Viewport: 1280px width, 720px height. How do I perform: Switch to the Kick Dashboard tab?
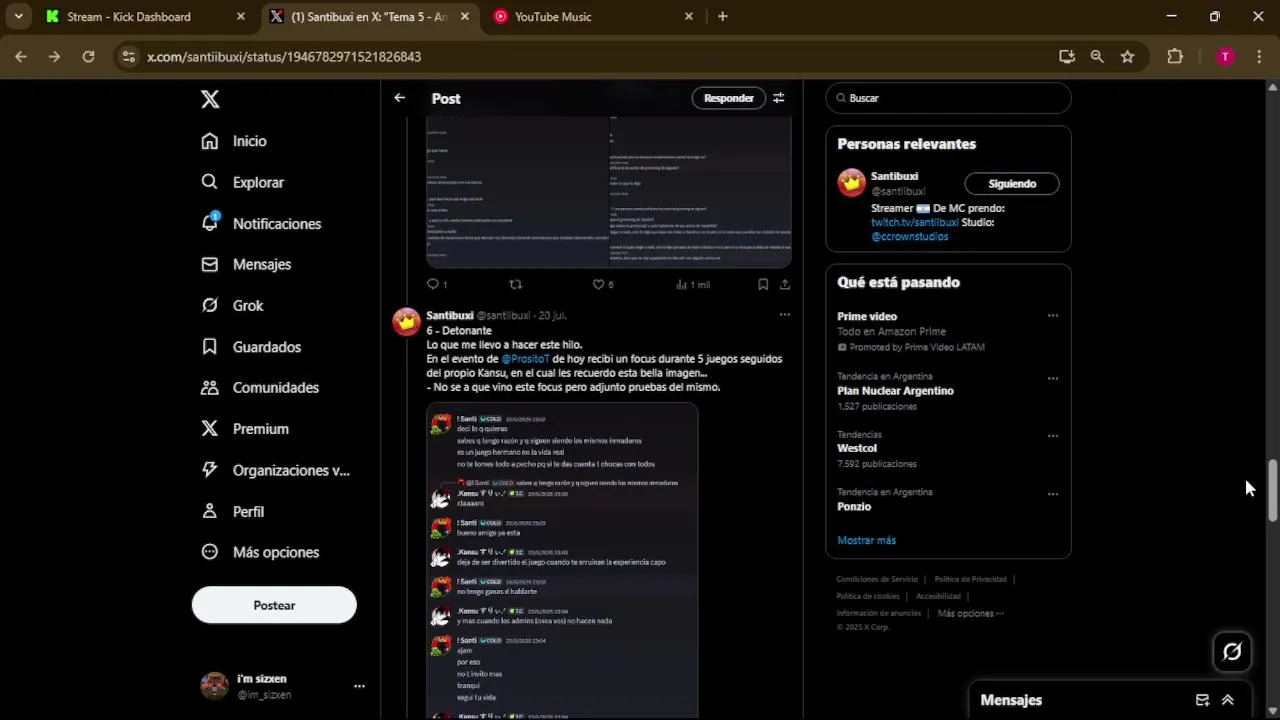(x=145, y=16)
